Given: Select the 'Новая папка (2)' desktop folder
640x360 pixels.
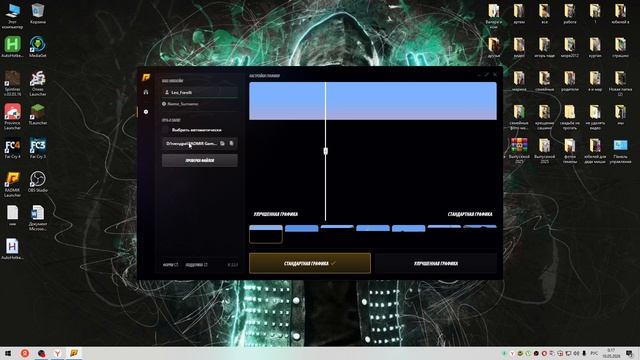Looking at the screenshot, I should tap(620, 83).
